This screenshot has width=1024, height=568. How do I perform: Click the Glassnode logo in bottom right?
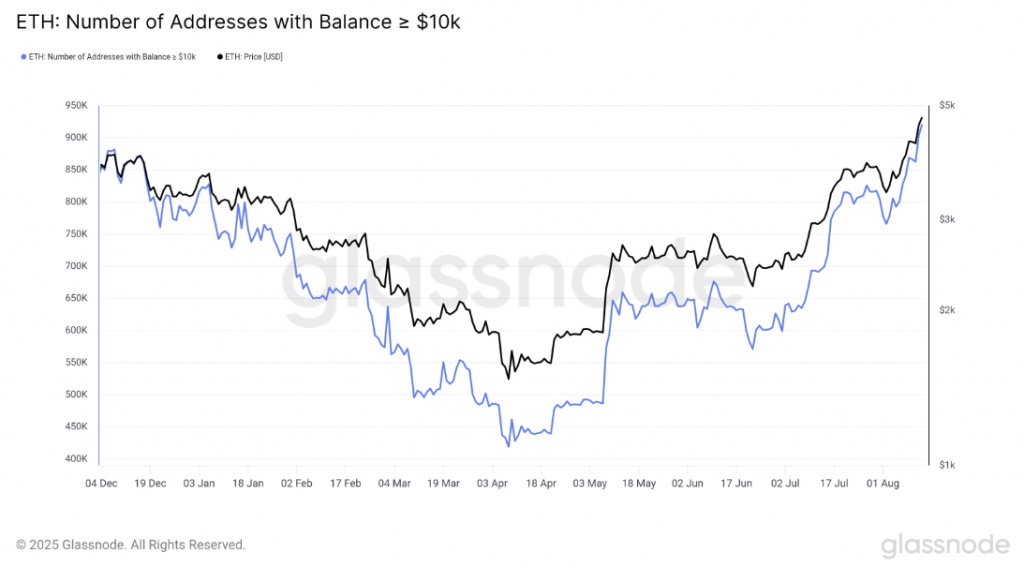944,545
